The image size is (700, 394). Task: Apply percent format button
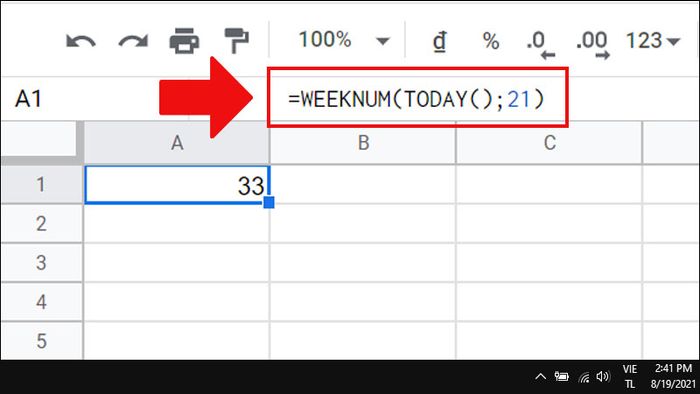click(x=491, y=41)
